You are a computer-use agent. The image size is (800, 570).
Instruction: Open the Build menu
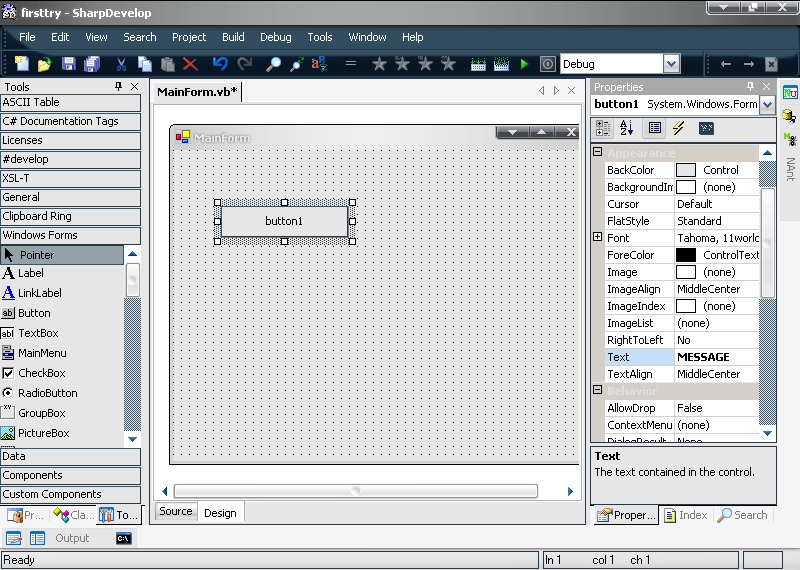(x=233, y=37)
